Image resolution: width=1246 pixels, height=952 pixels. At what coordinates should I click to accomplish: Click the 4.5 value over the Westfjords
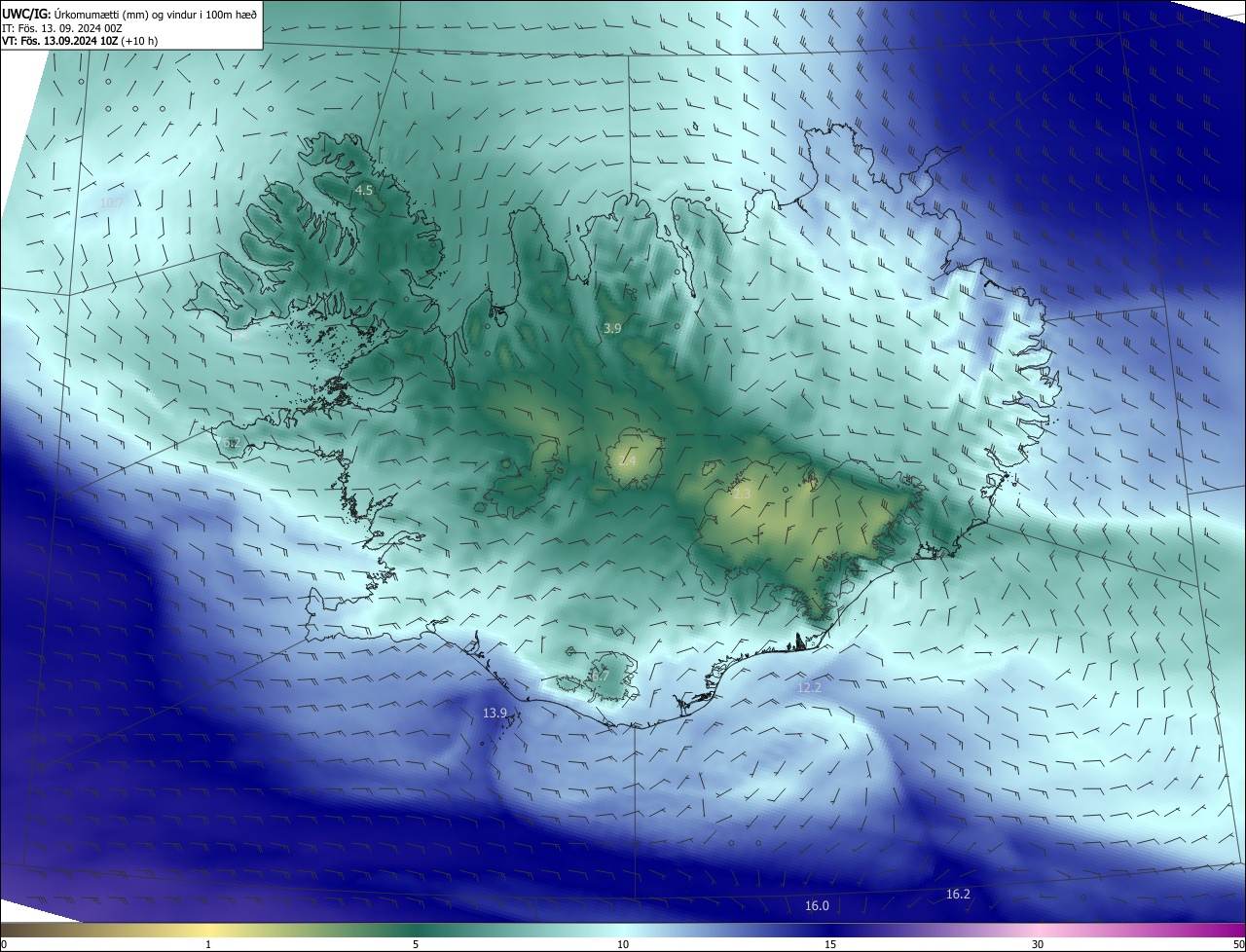tap(363, 191)
